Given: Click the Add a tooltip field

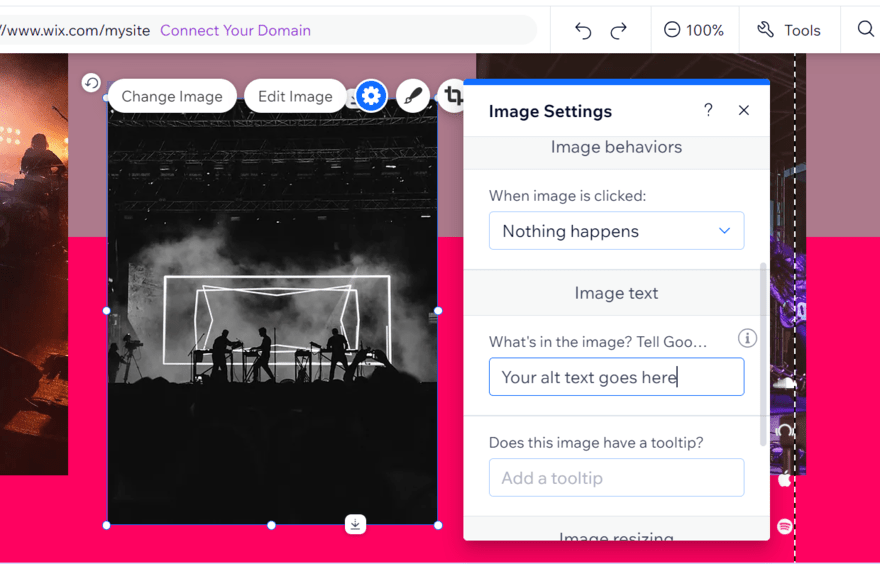Looking at the screenshot, I should tap(616, 478).
